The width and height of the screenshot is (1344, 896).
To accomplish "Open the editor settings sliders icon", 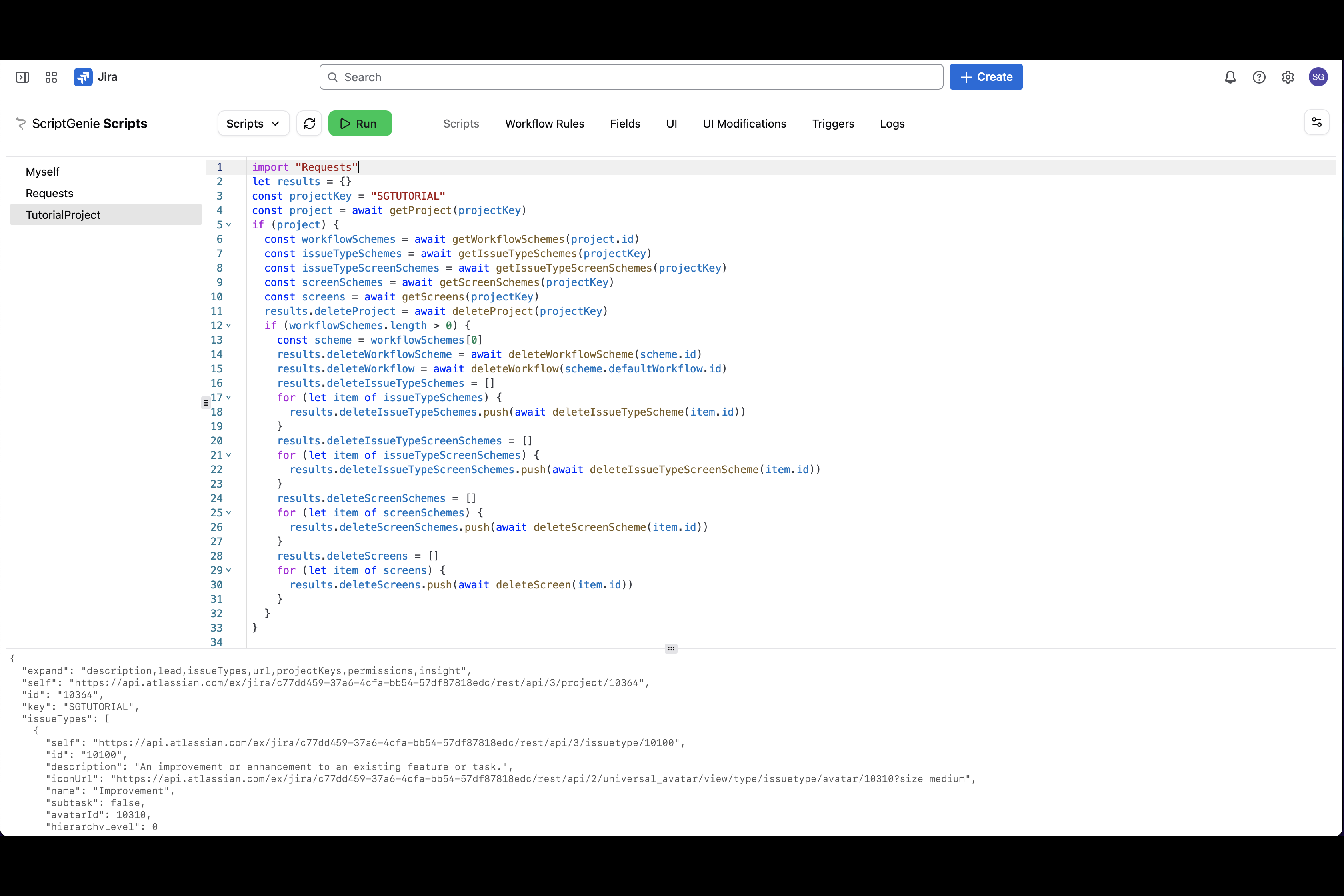I will [x=1316, y=122].
